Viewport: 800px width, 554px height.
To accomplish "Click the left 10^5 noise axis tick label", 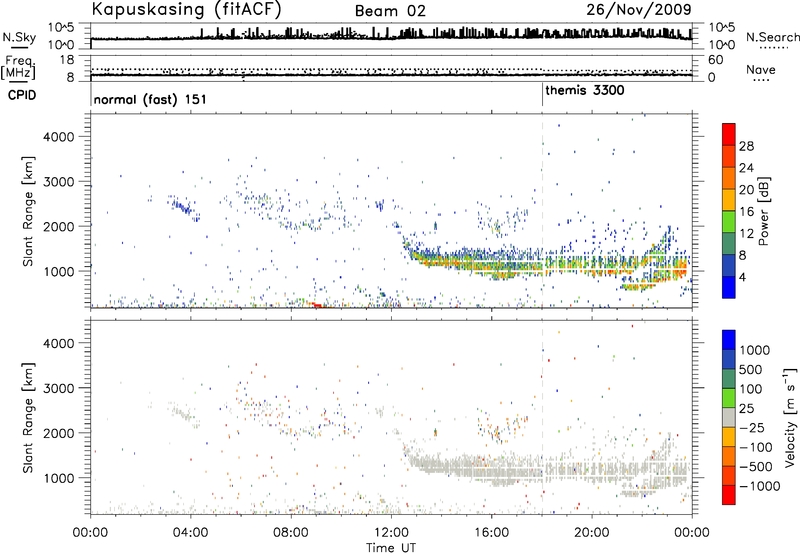I will 61,28.
